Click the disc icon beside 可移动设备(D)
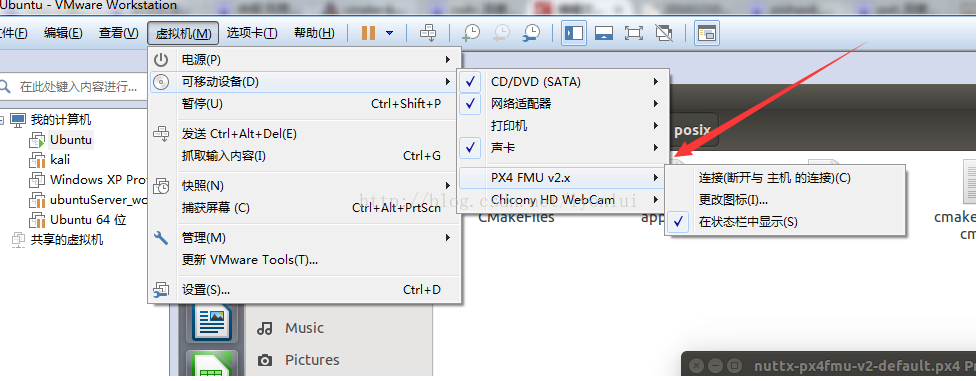Screen dimensions: 978x381 161,82
